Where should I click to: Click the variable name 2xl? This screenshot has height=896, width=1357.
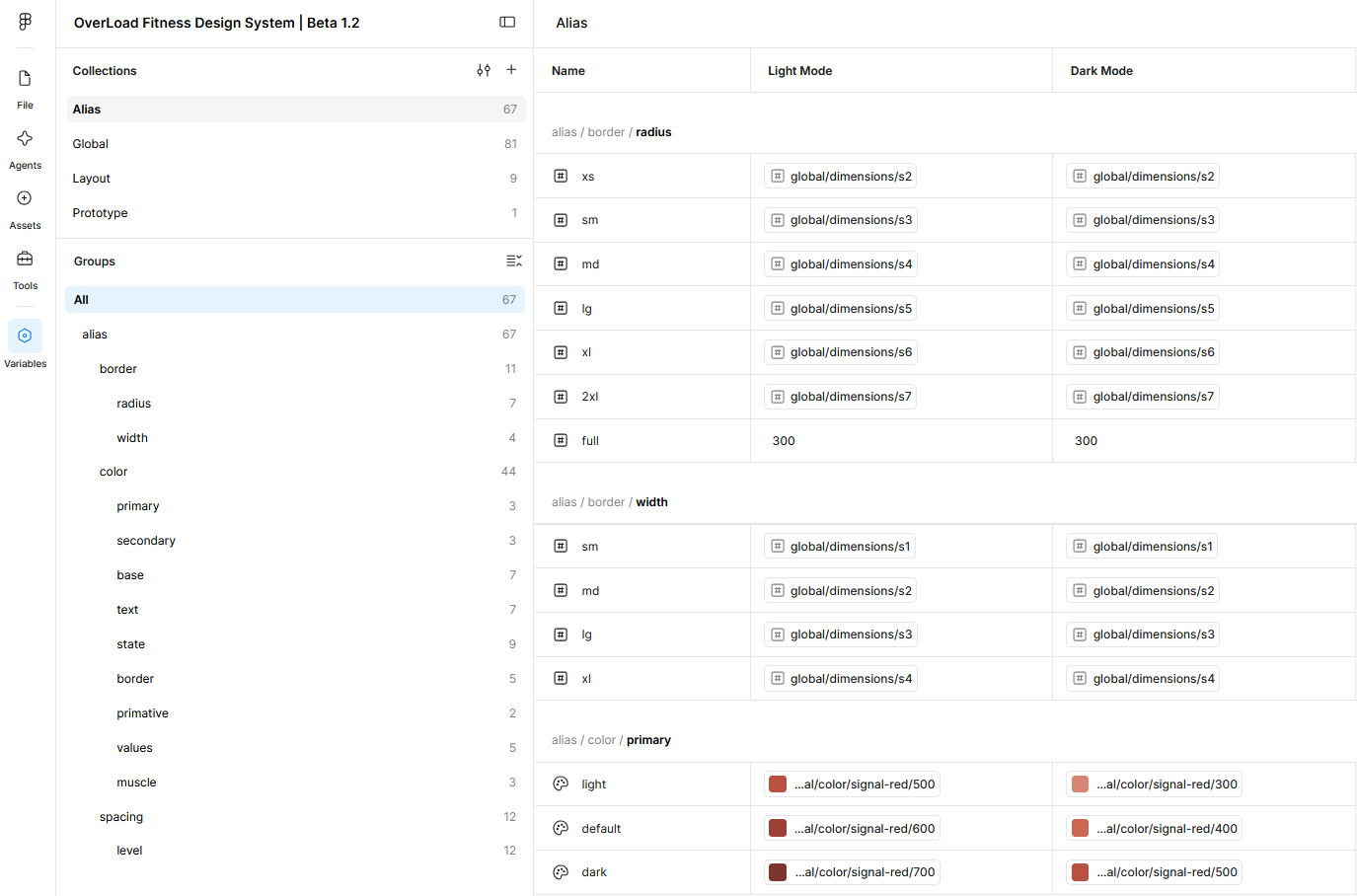tap(590, 397)
